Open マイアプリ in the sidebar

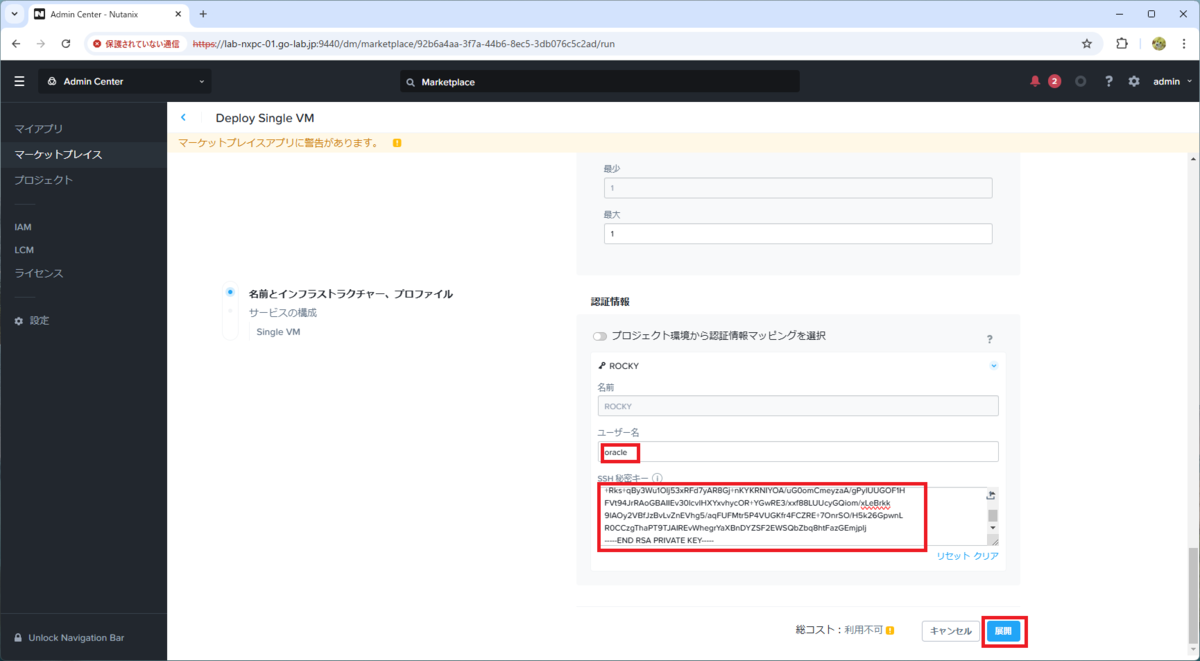coord(39,129)
